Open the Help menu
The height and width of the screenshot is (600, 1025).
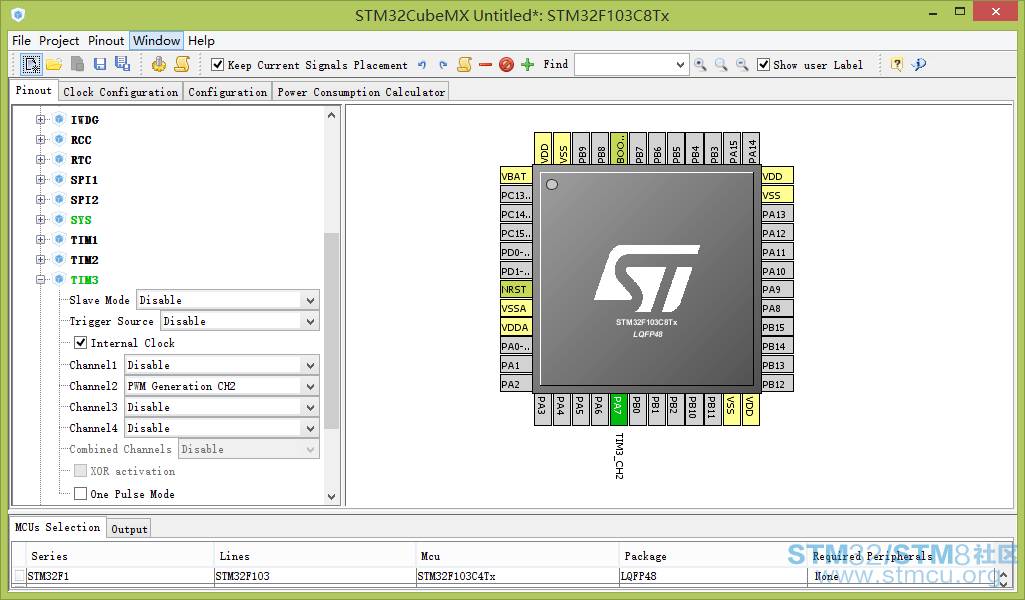tap(201, 41)
